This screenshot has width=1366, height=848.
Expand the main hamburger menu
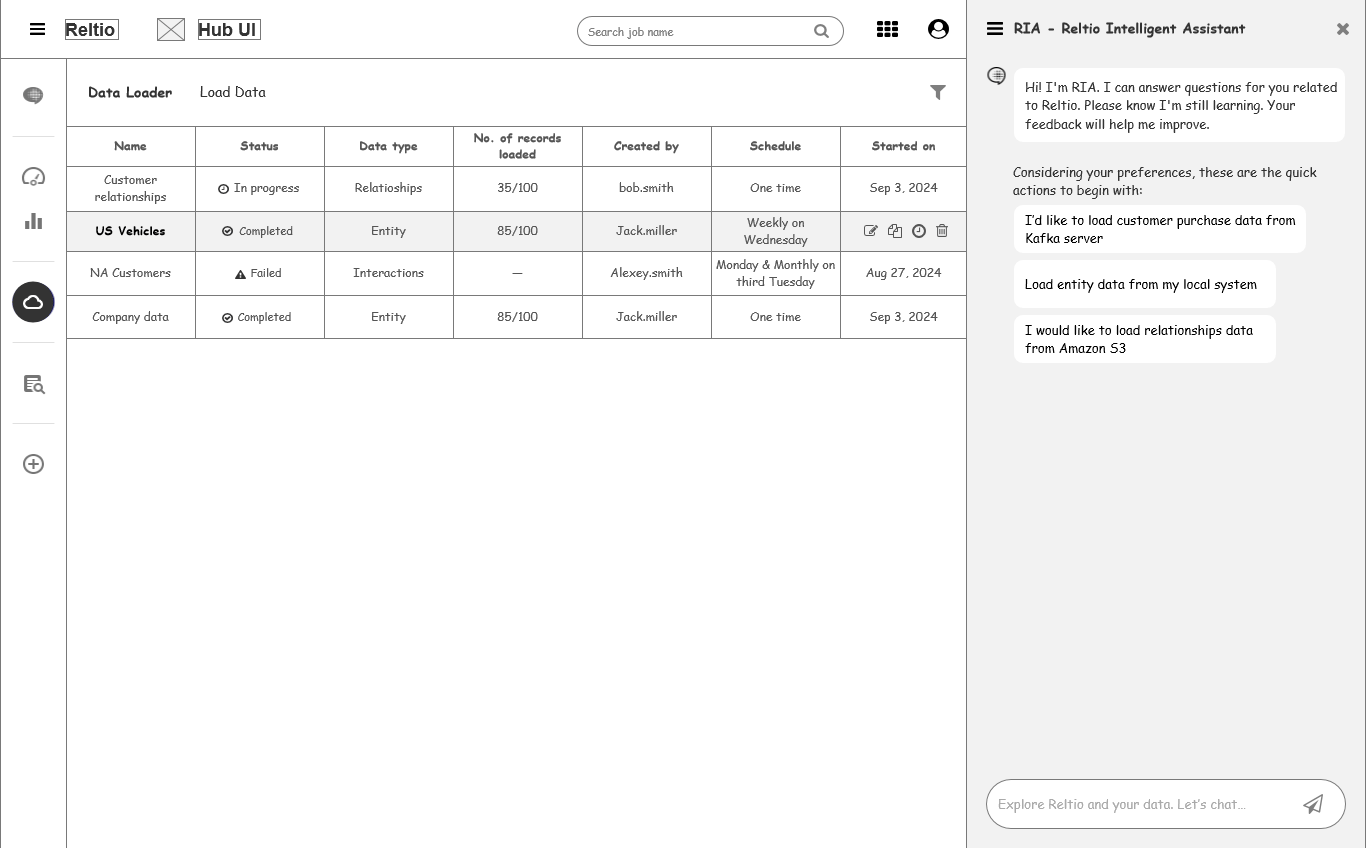38,30
